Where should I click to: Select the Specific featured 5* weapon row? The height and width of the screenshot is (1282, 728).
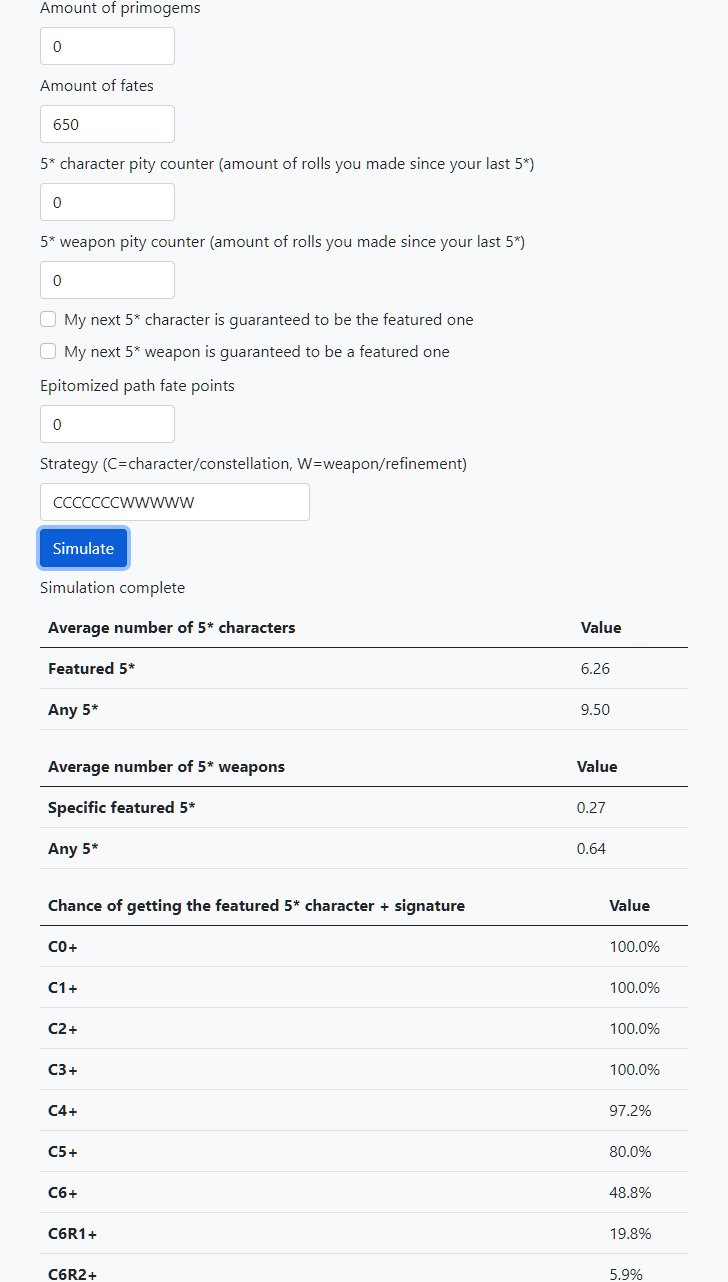click(x=364, y=807)
